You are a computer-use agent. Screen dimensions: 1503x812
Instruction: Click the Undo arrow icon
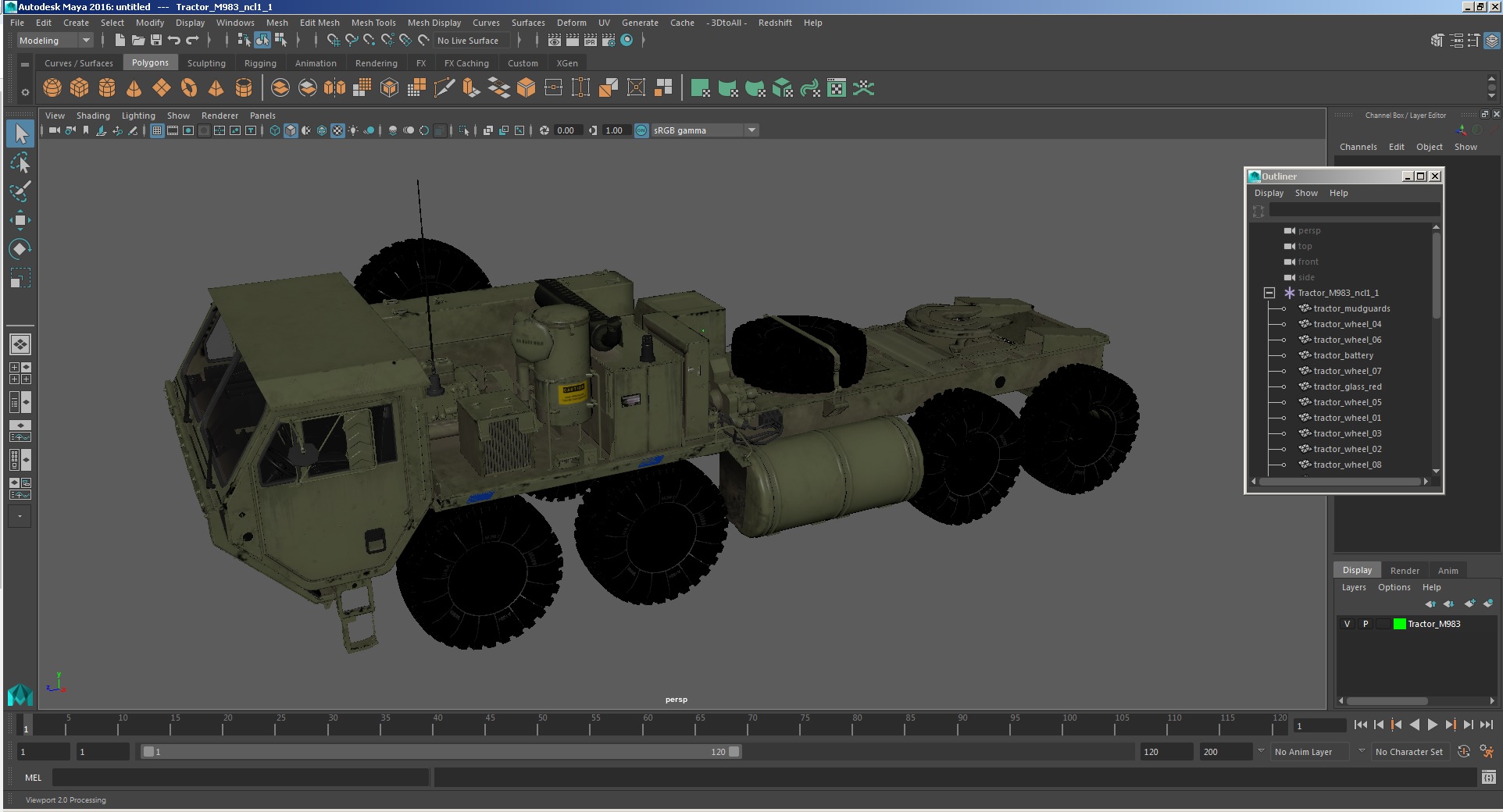(x=173, y=40)
